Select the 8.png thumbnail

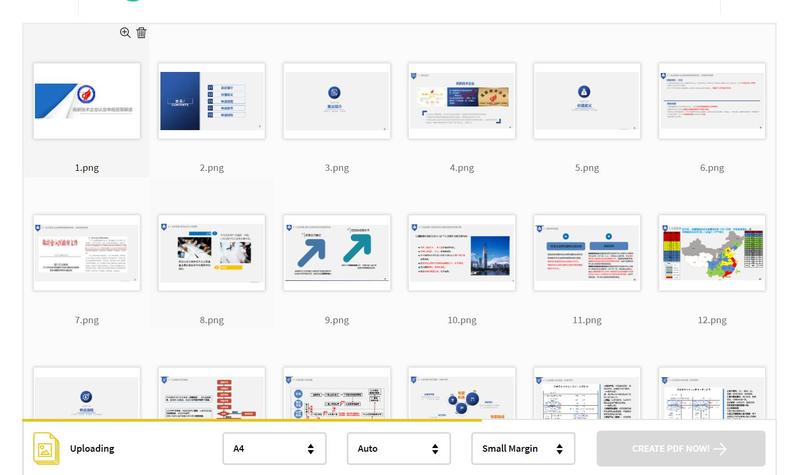212,253
